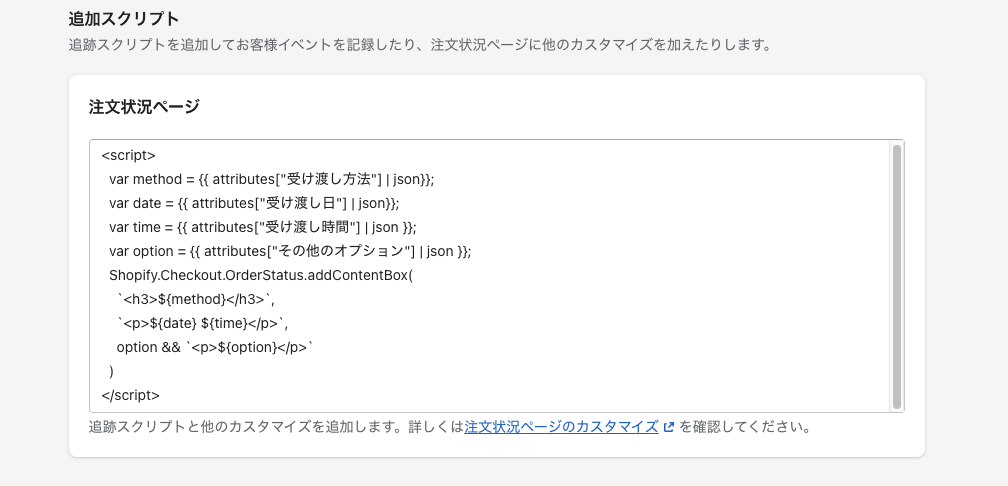Click the 追加スクリプト section heading
Screen dimensions: 1008x486
(123, 19)
